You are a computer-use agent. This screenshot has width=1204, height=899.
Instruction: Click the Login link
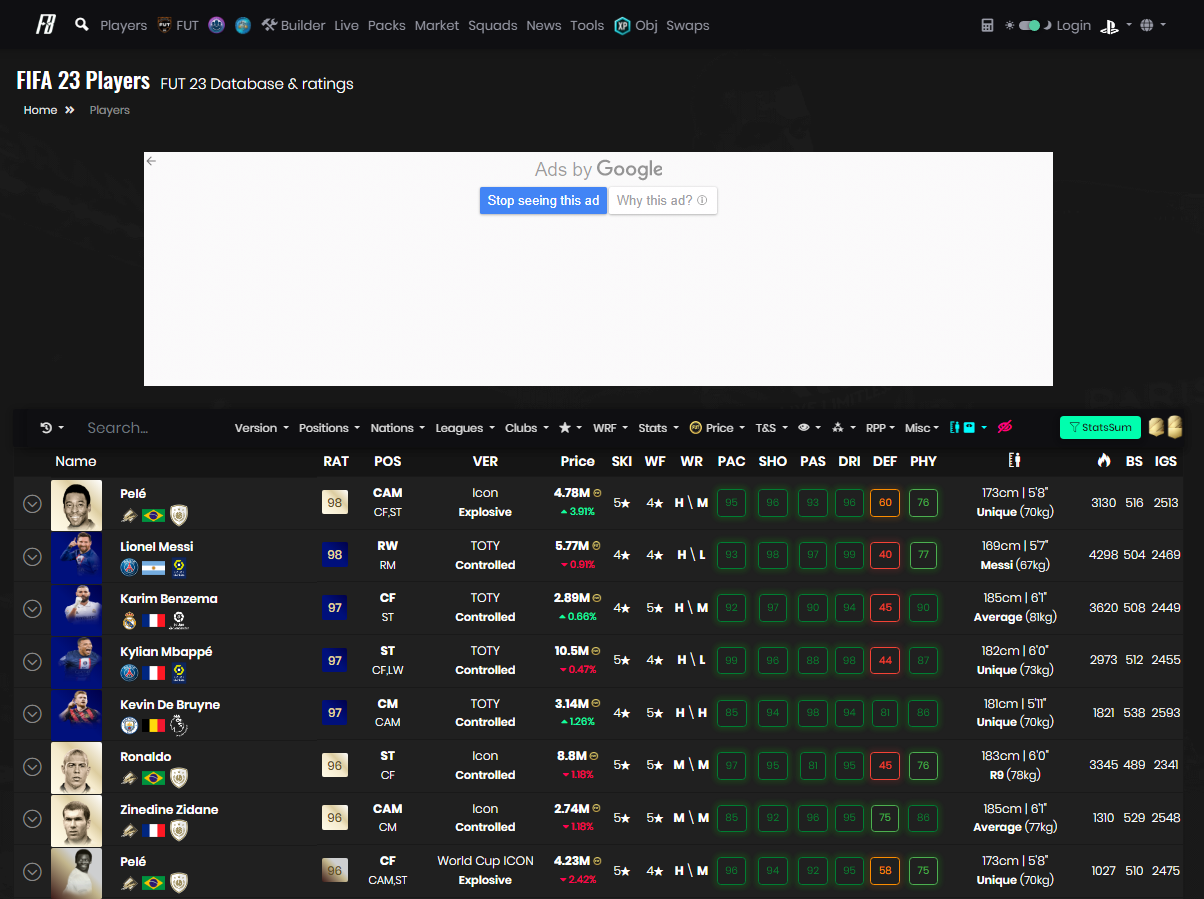pyautogui.click(x=1073, y=26)
